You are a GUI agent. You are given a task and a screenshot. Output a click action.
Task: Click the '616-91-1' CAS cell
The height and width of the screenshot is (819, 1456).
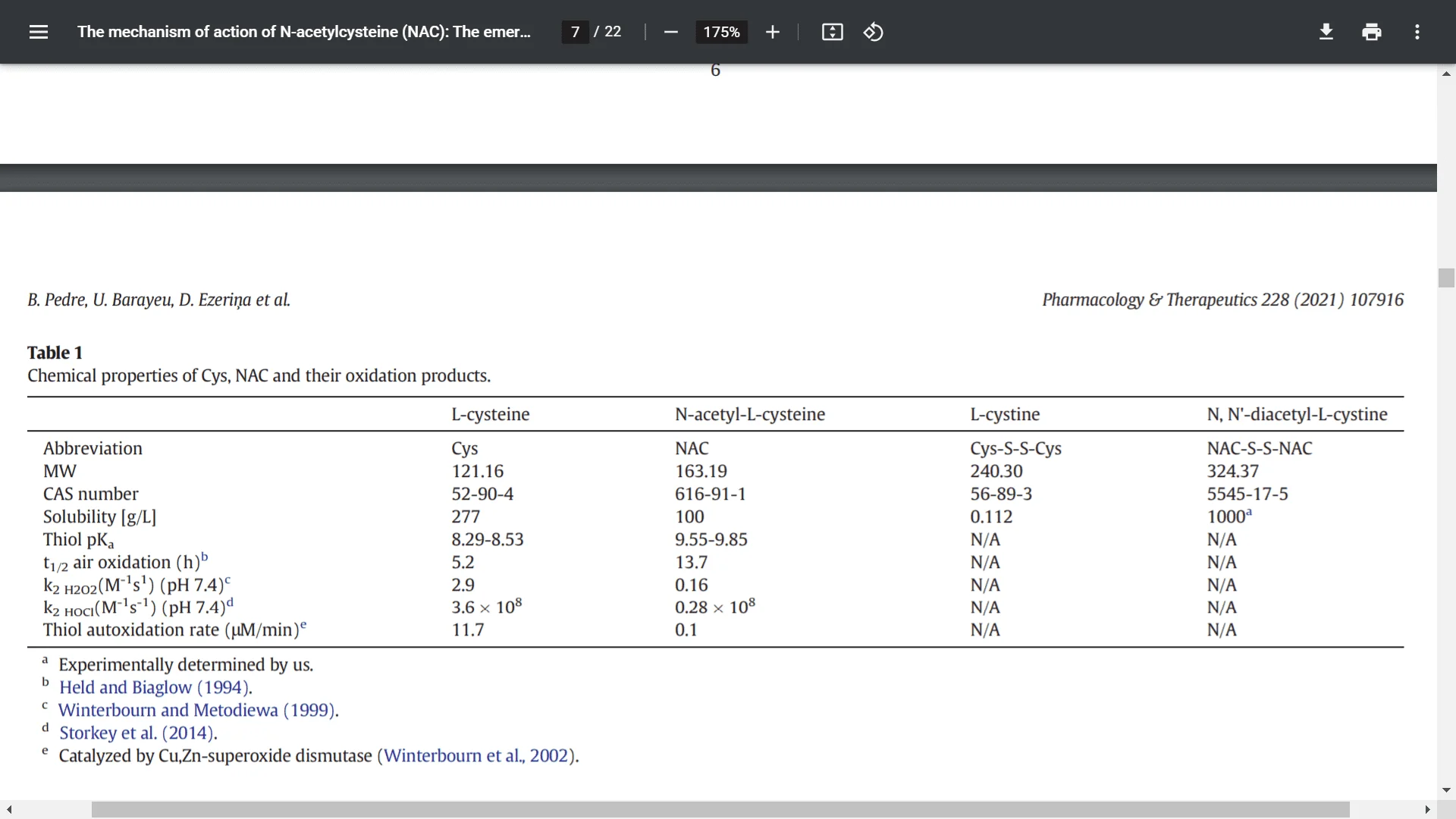click(710, 494)
